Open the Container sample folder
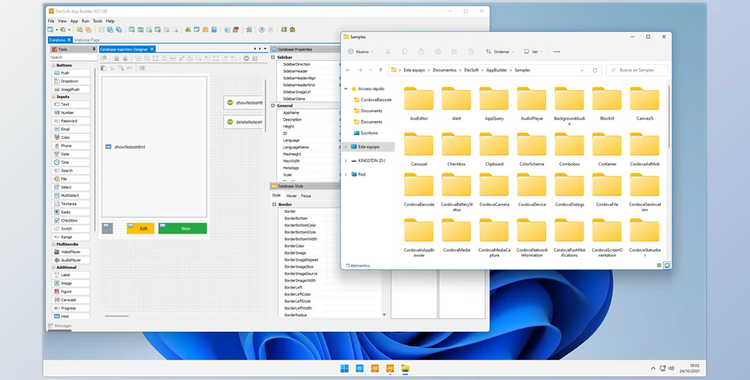This screenshot has width=750, height=380. click(x=607, y=149)
